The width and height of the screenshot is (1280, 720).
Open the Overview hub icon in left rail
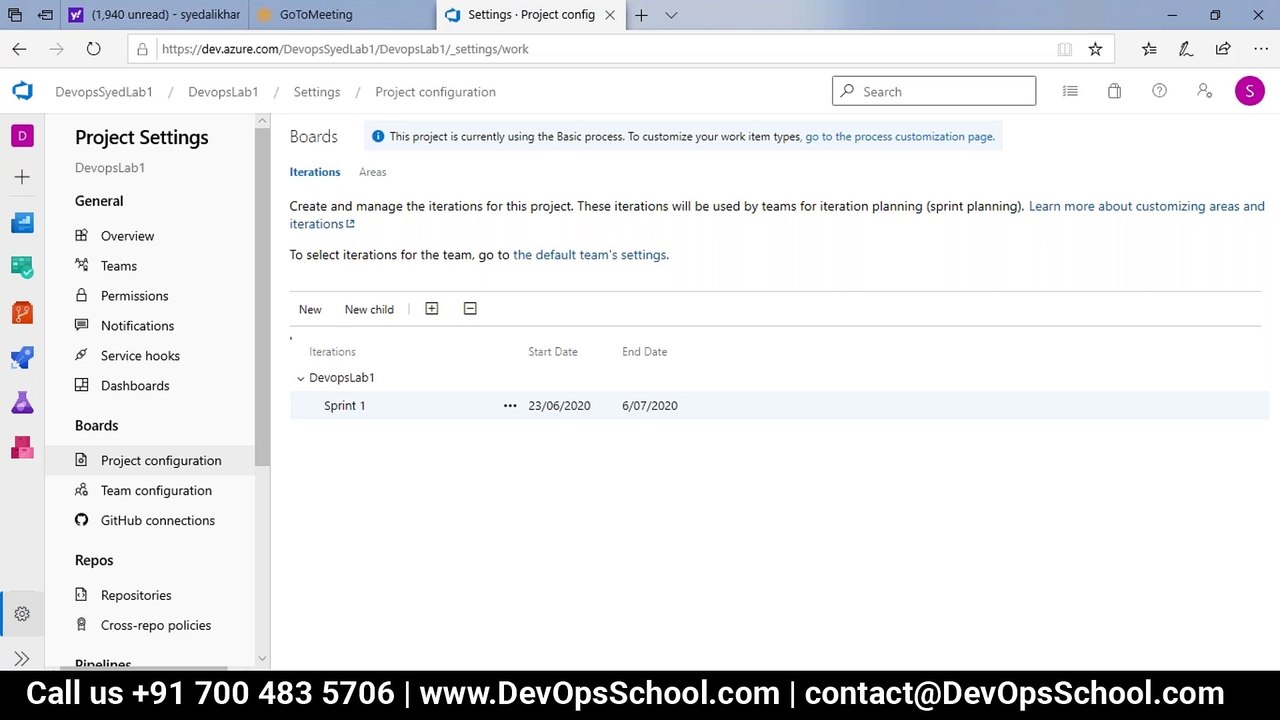tap(22, 222)
